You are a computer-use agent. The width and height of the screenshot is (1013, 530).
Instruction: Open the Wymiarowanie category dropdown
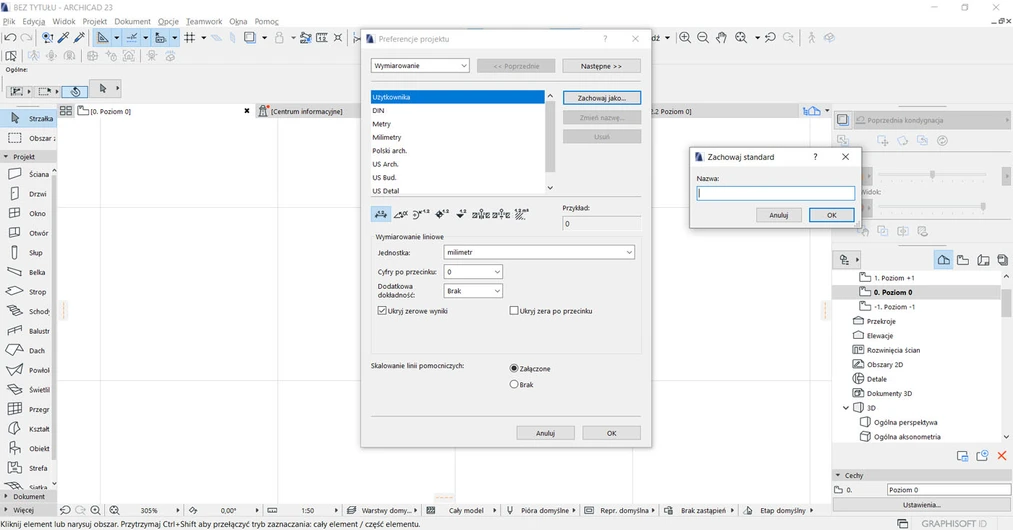420,66
